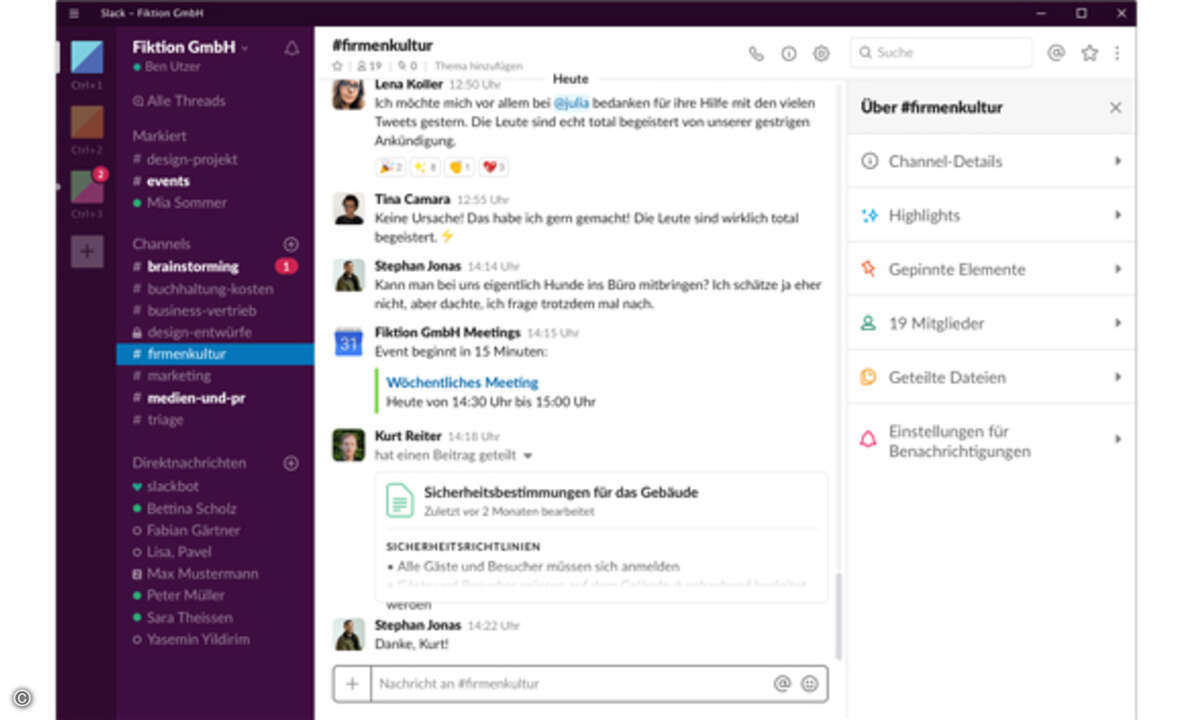Open channel settings gear icon
The height and width of the screenshot is (720, 1200).
(x=821, y=54)
